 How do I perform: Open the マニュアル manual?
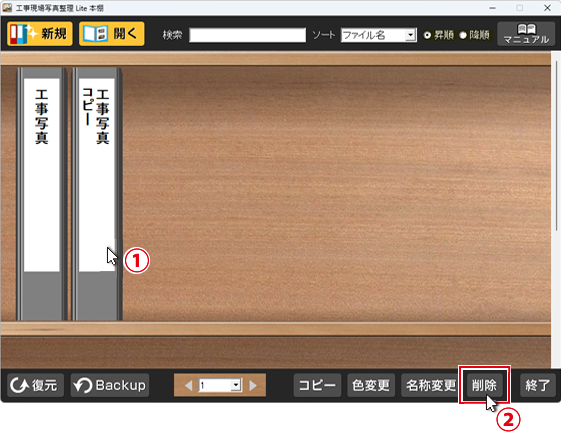(x=526, y=34)
